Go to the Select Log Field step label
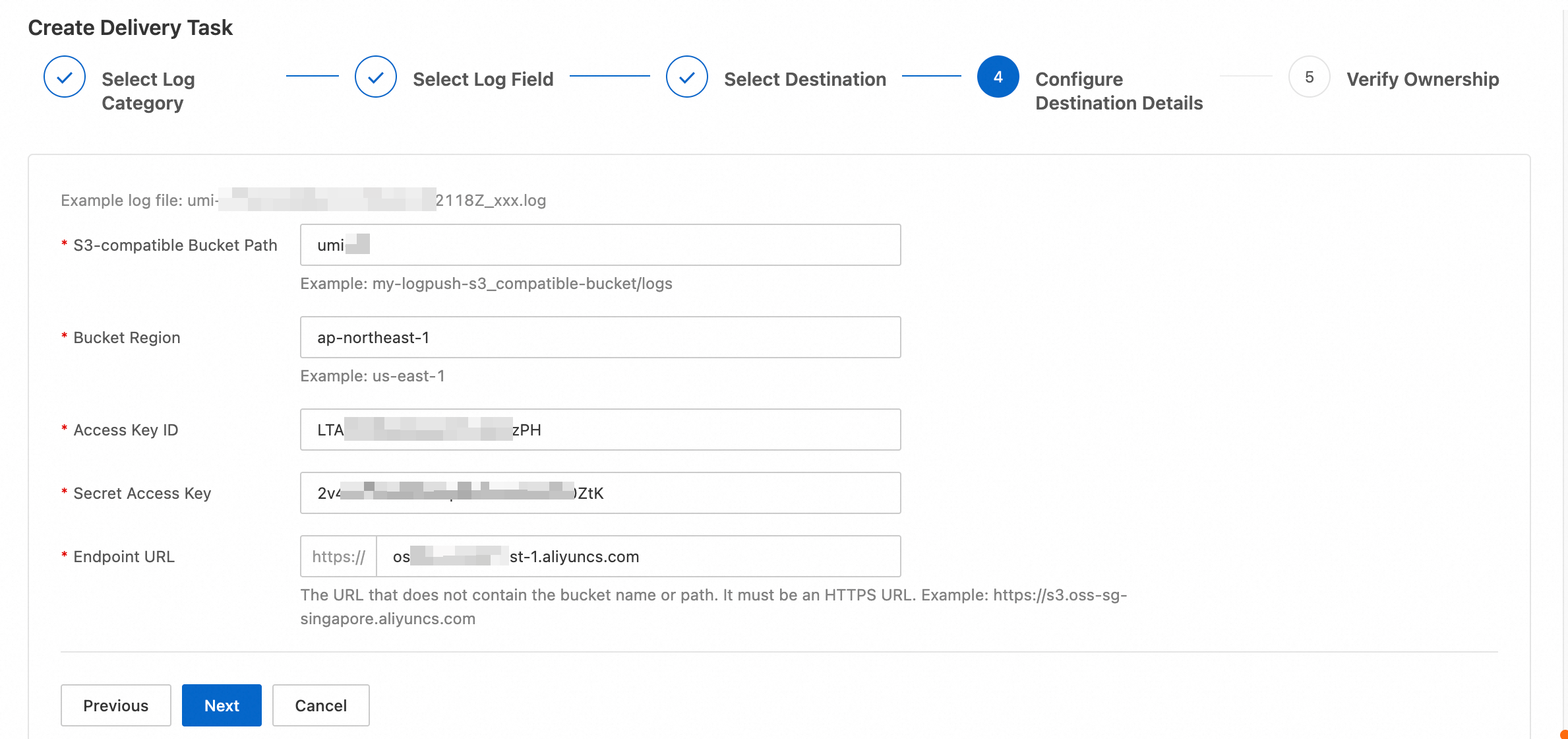This screenshot has height=739, width=1568. [x=483, y=79]
